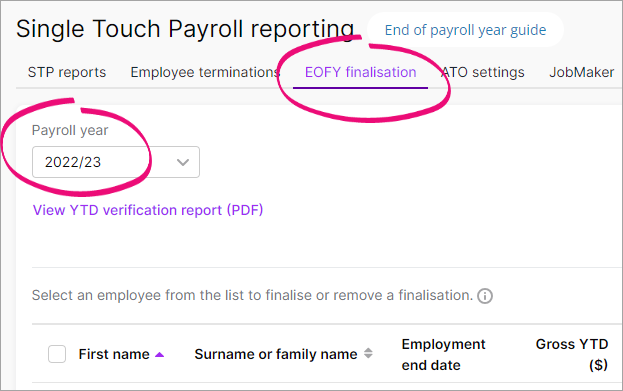Open the JobMaker tab
623x391 pixels.
[582, 72]
